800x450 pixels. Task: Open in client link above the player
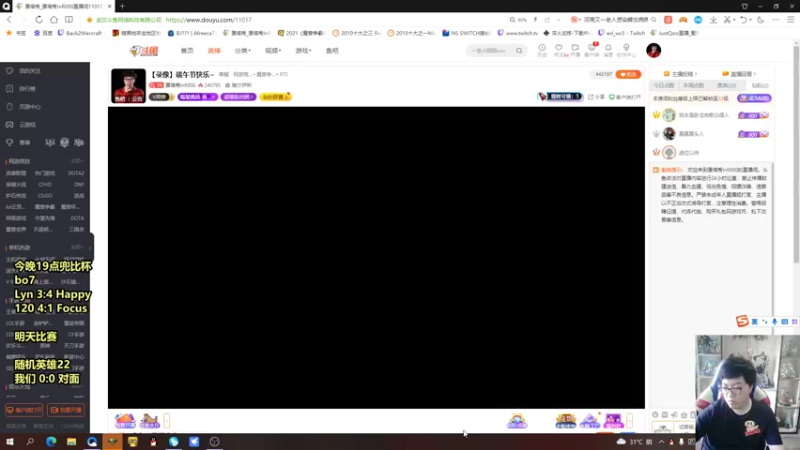tap(624, 97)
